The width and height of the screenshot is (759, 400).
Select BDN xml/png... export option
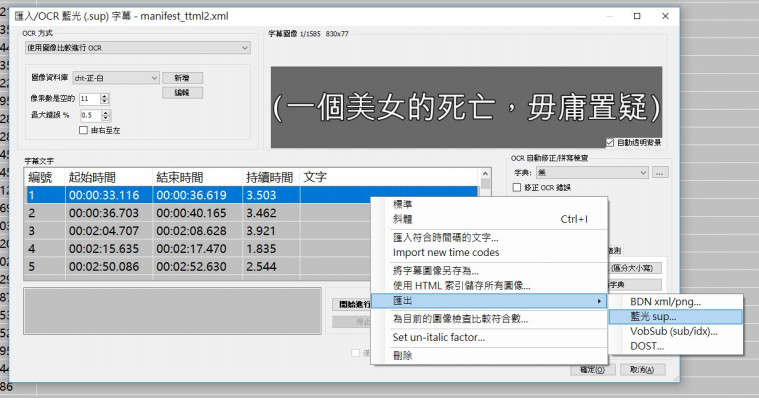pyautogui.click(x=676, y=302)
